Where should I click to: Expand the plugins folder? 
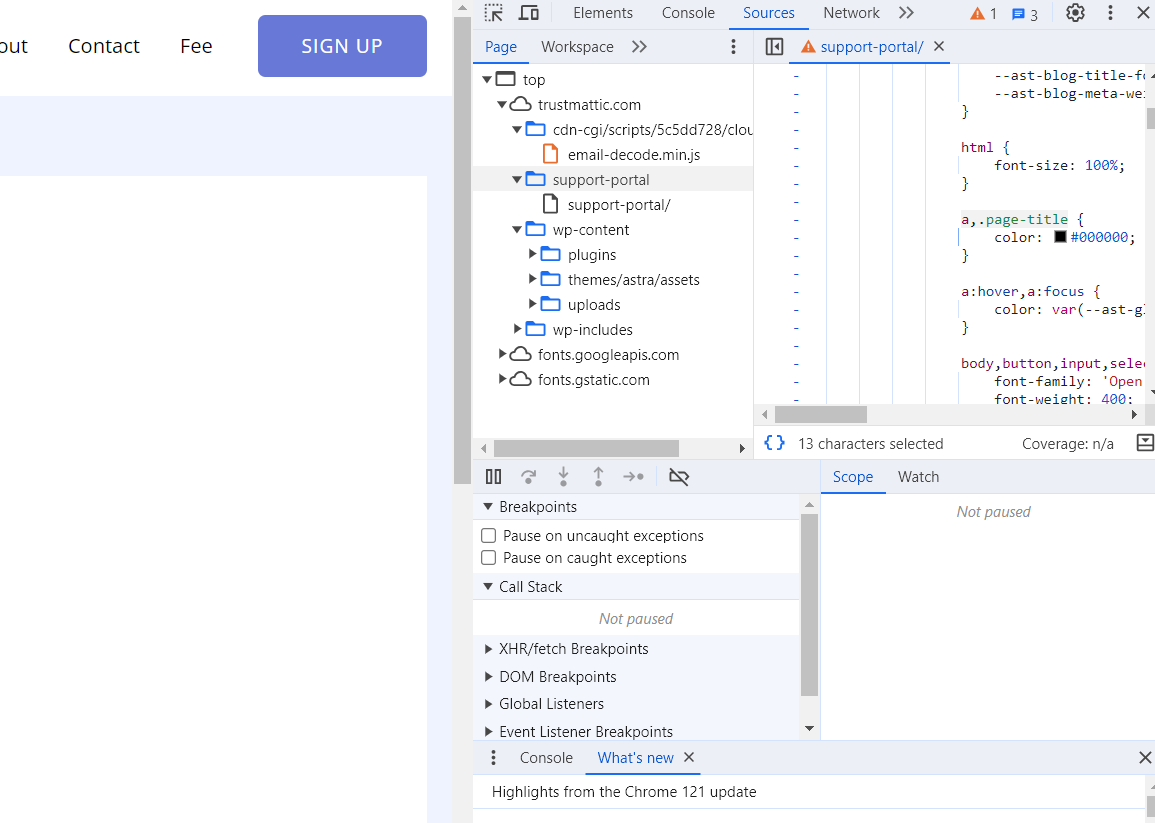[533, 254]
